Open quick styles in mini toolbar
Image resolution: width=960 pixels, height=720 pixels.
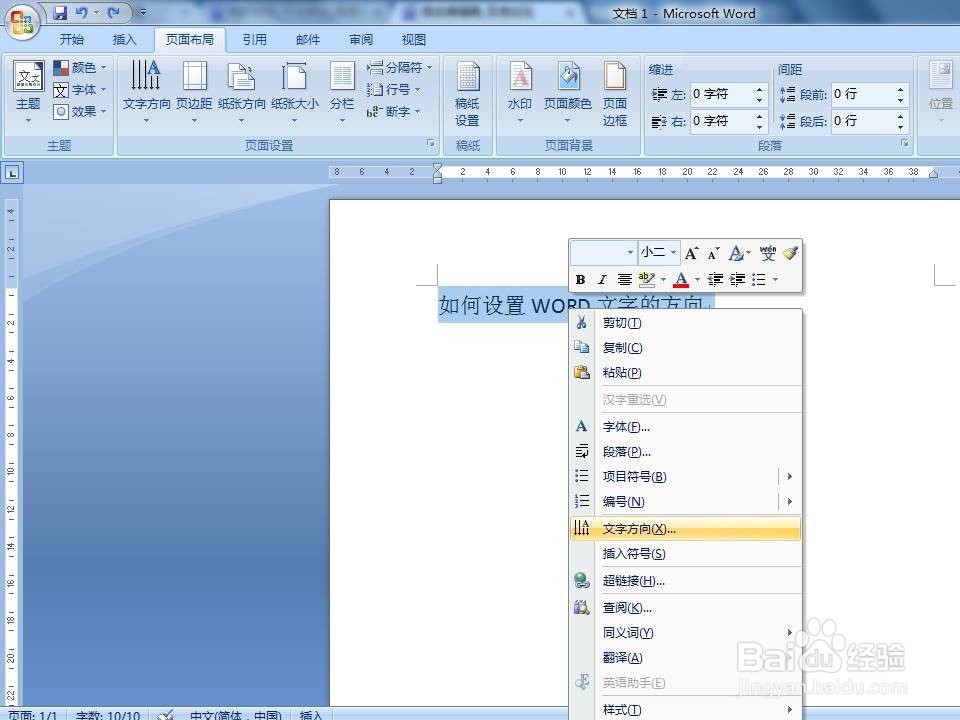(x=739, y=253)
